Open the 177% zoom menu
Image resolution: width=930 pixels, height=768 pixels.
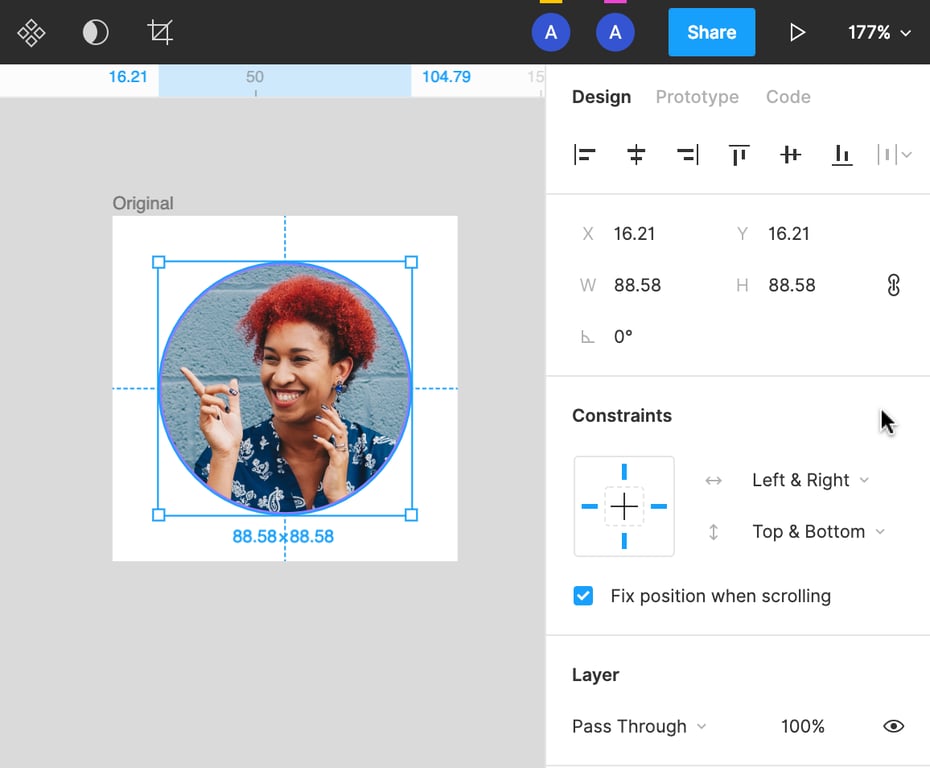[879, 33]
